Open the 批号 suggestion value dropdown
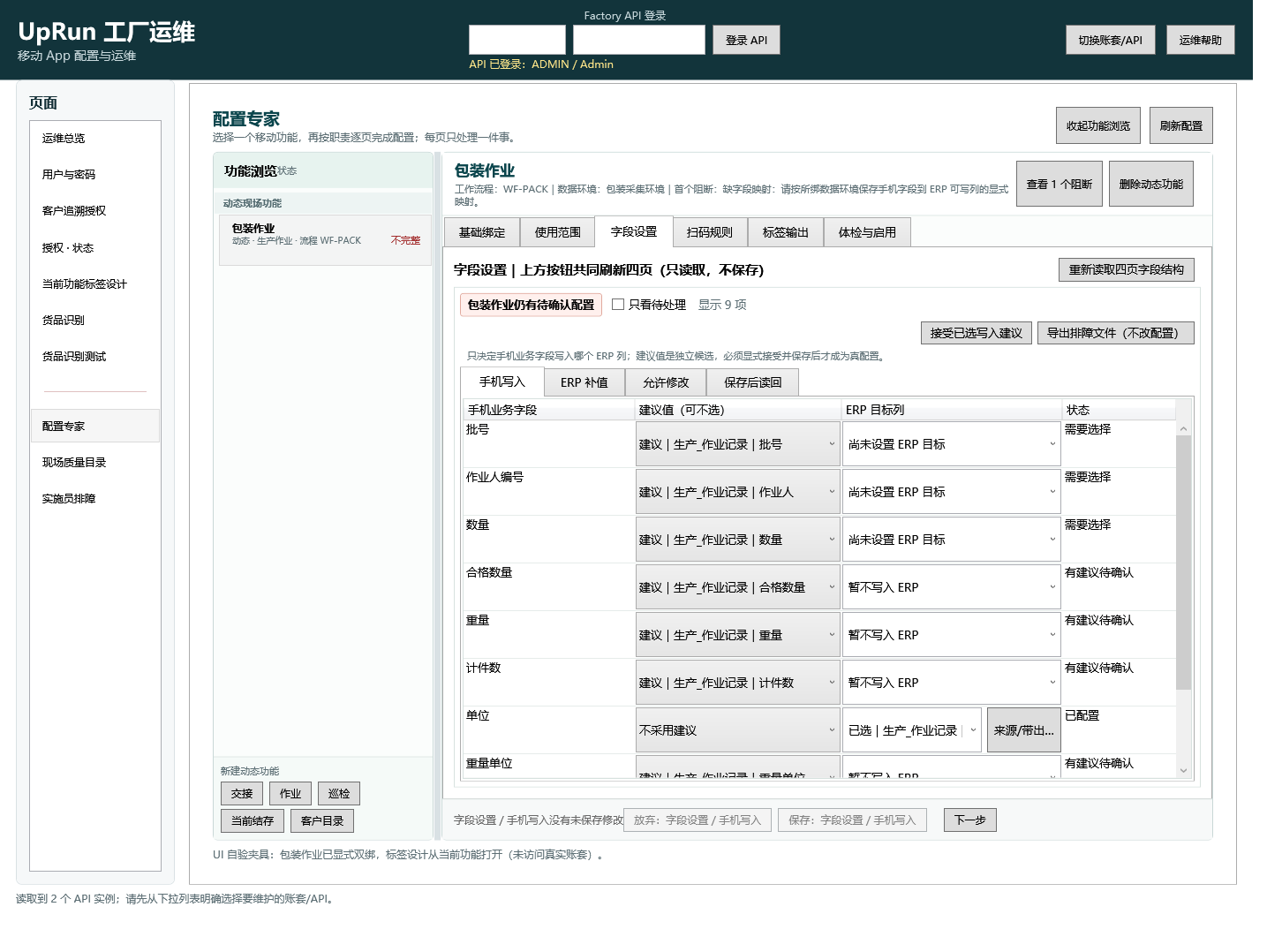The image size is (1267, 952). (737, 444)
